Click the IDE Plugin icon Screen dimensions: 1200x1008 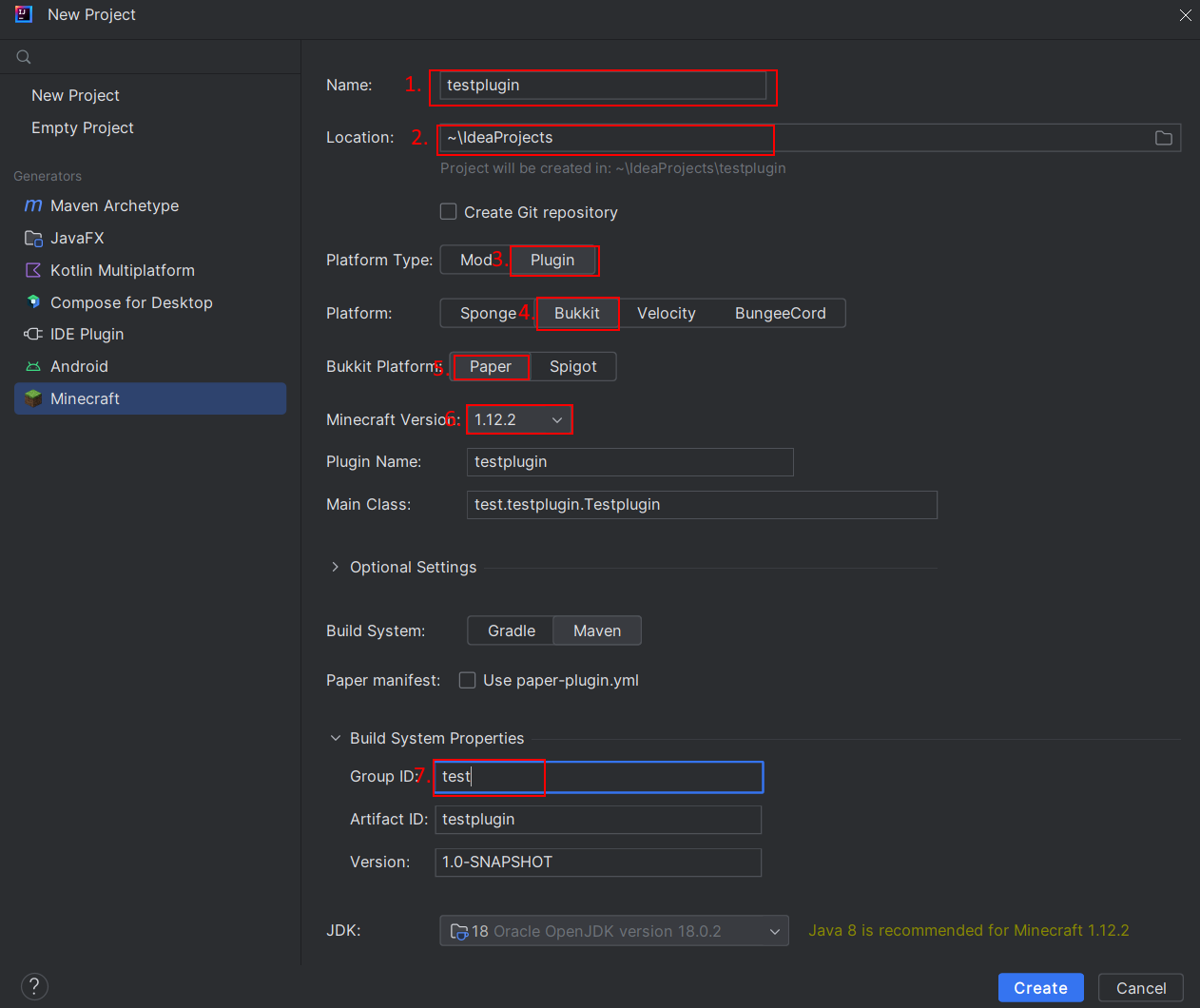click(33, 334)
